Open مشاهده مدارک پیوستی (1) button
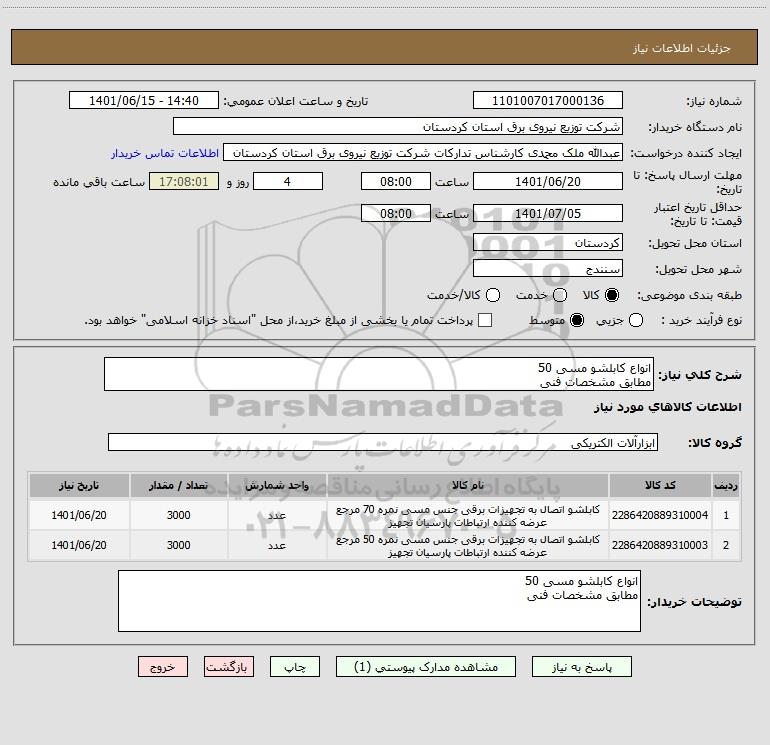The height and width of the screenshot is (745, 770). (426, 667)
